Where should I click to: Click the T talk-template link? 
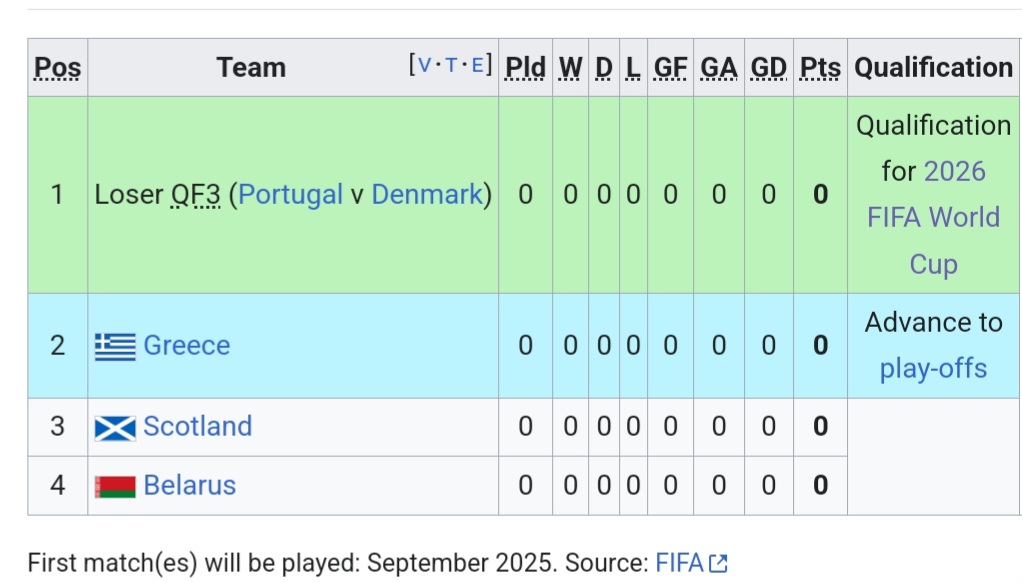[450, 65]
